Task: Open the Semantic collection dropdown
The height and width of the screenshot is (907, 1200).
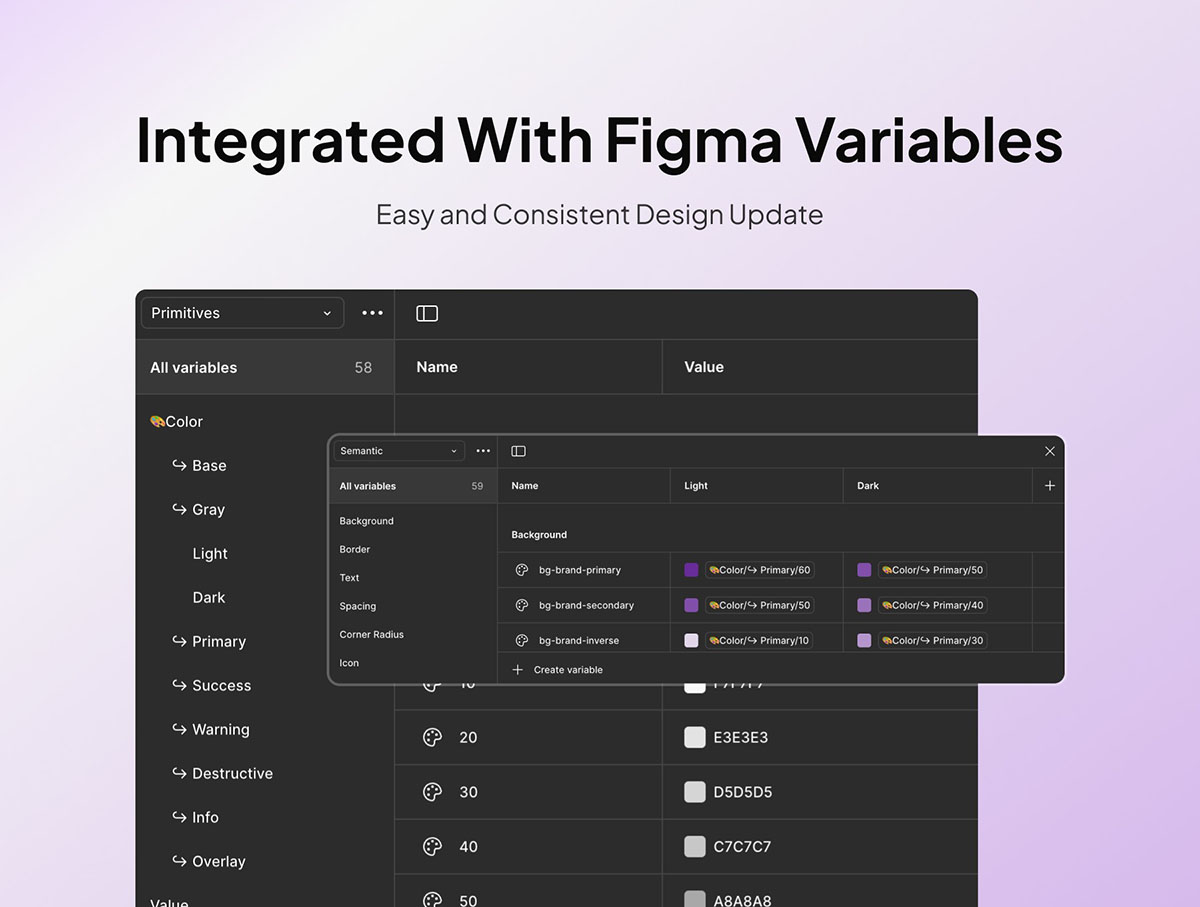Action: click(399, 451)
